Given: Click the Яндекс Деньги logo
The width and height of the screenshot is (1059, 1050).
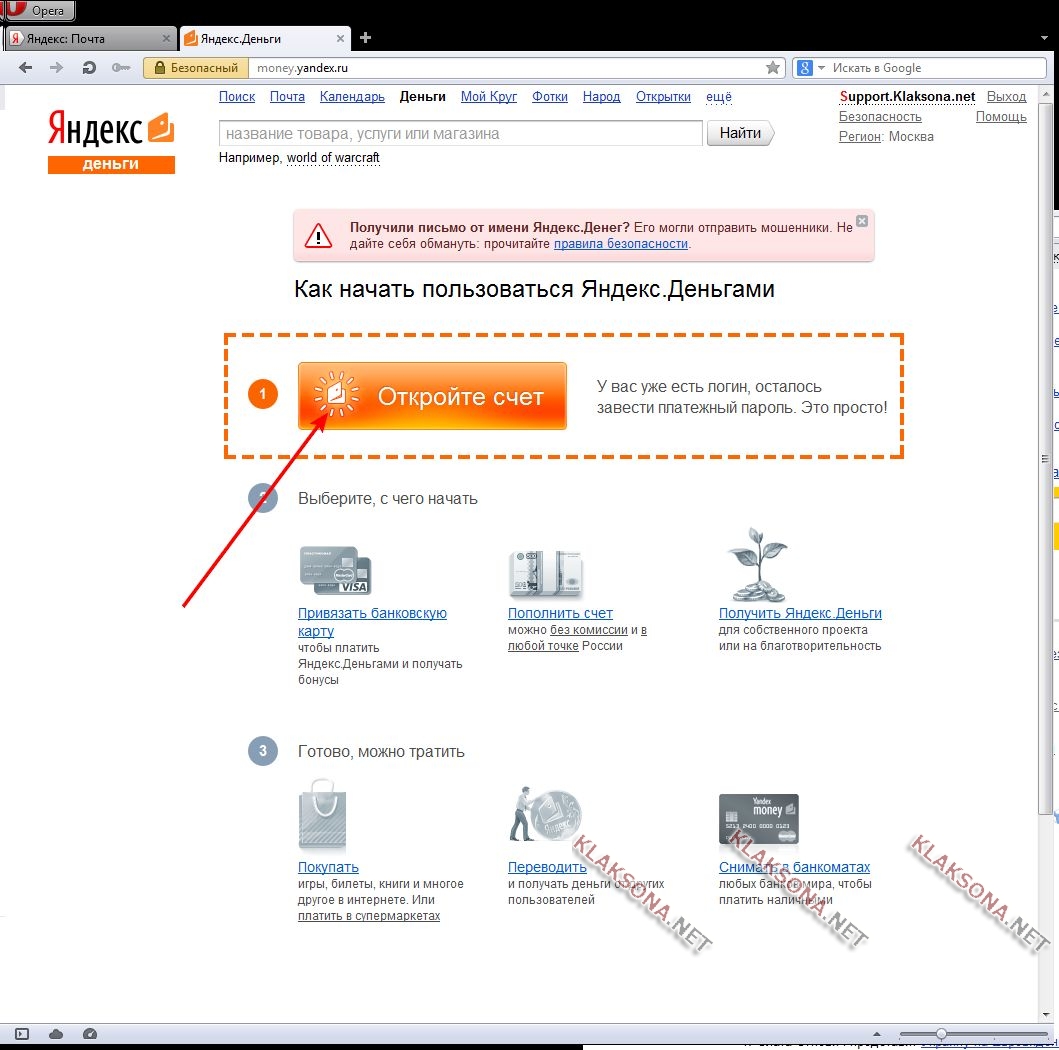Looking at the screenshot, I should [111, 140].
